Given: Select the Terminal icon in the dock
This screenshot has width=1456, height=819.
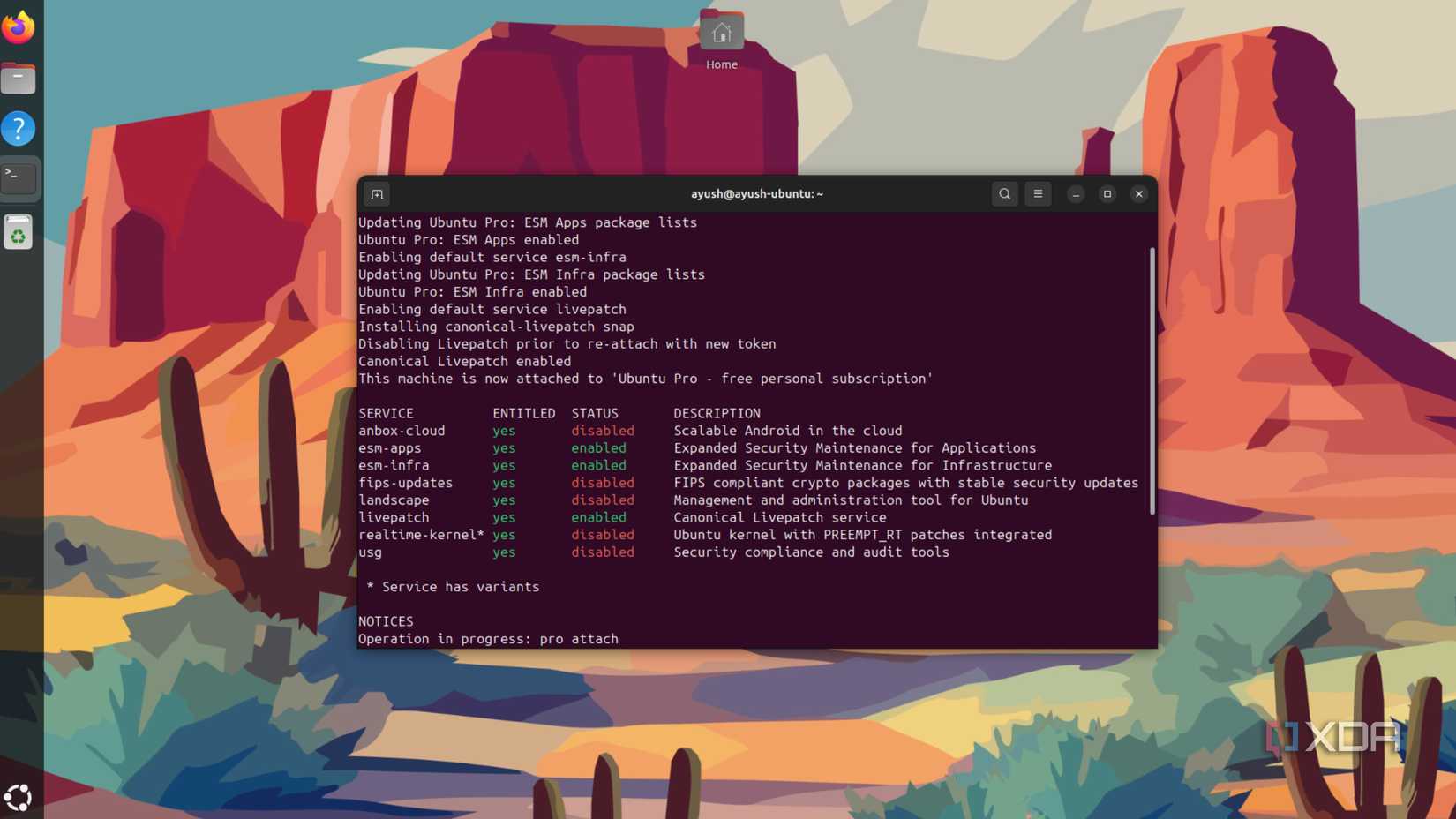Looking at the screenshot, I should (19, 177).
